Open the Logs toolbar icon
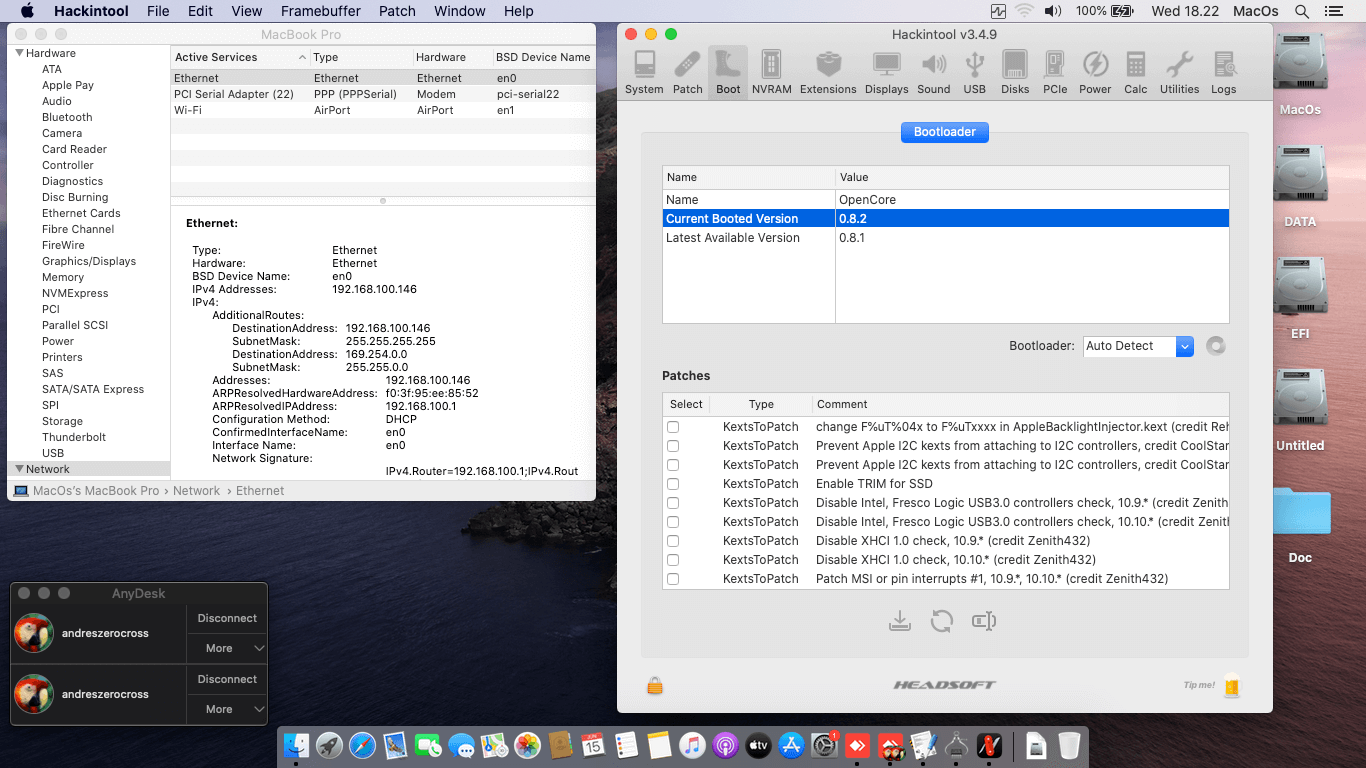Image resolution: width=1366 pixels, height=768 pixels. (x=1223, y=72)
